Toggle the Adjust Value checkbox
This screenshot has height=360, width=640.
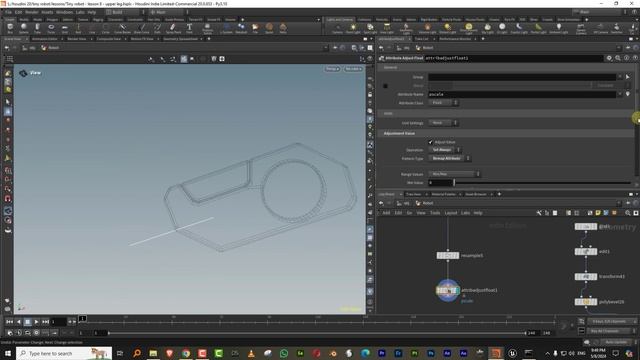pyautogui.click(x=431, y=142)
